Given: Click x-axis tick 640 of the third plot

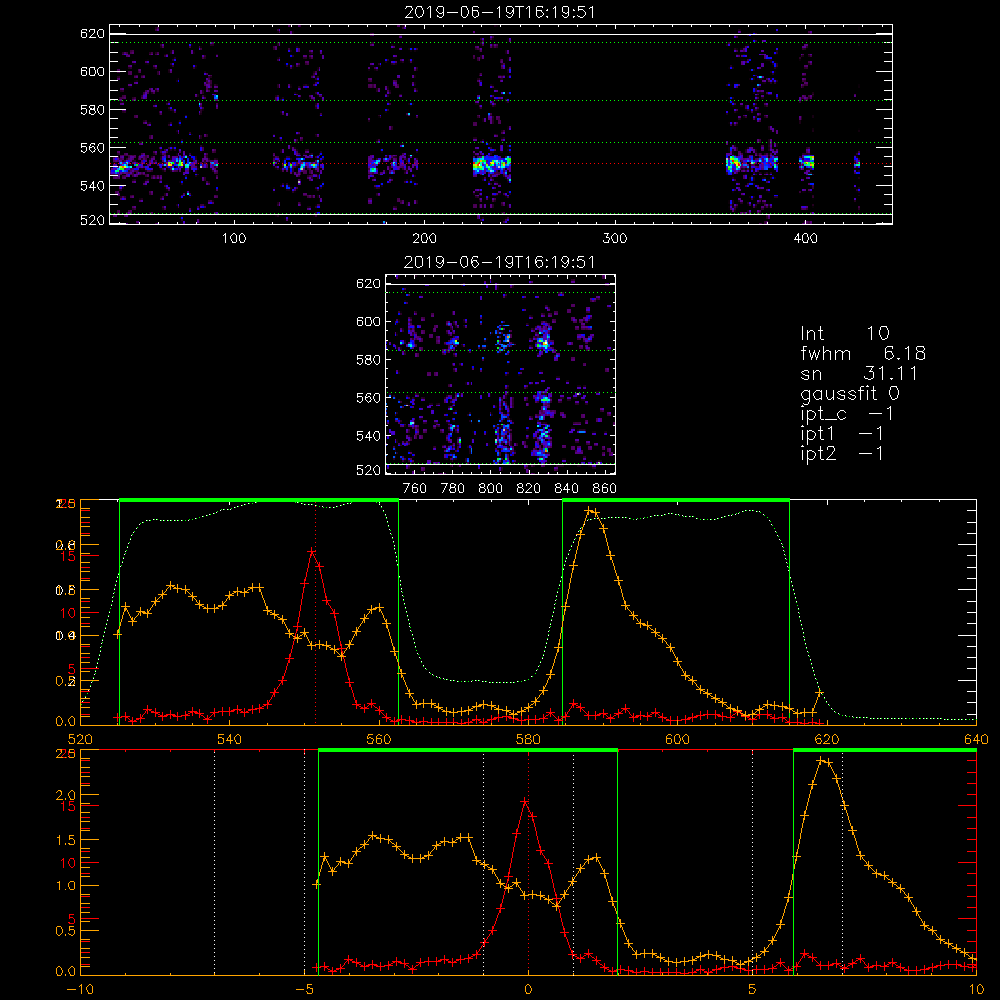Looking at the screenshot, I should [976, 739].
